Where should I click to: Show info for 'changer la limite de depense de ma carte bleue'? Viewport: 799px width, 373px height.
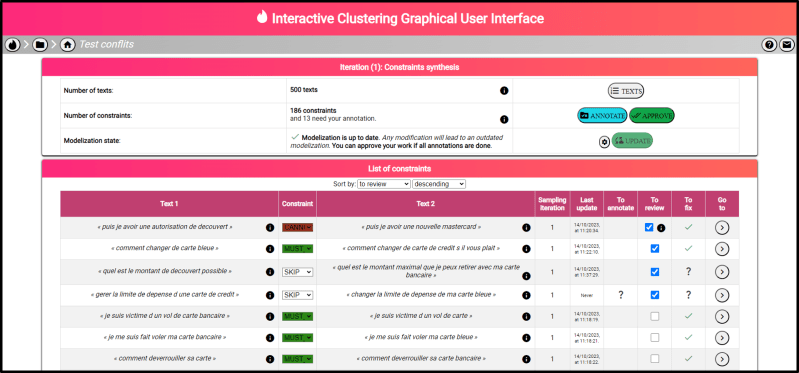(x=526, y=295)
